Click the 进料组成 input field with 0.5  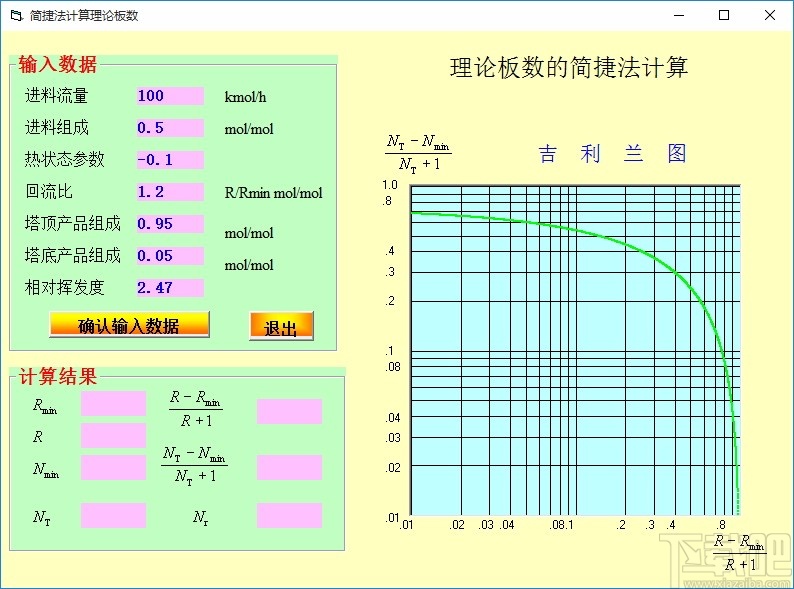170,128
